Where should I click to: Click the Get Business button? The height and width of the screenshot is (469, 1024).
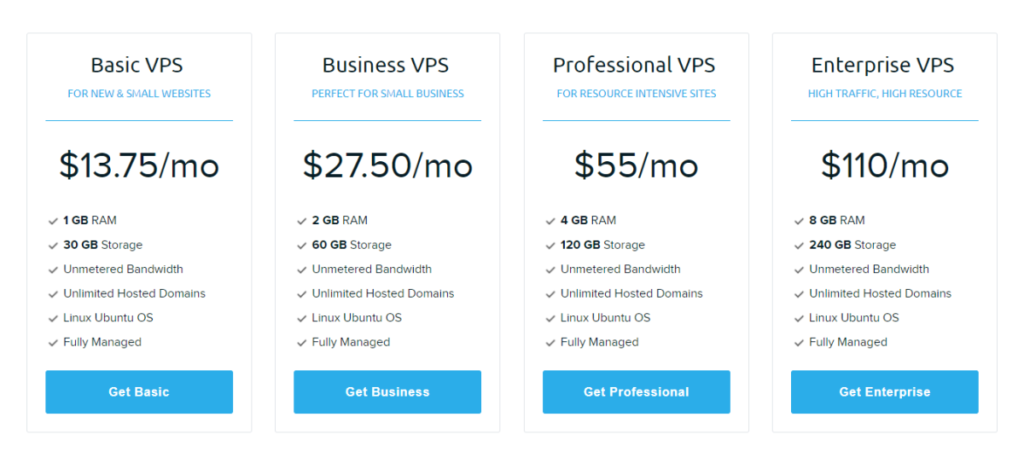coord(387,392)
